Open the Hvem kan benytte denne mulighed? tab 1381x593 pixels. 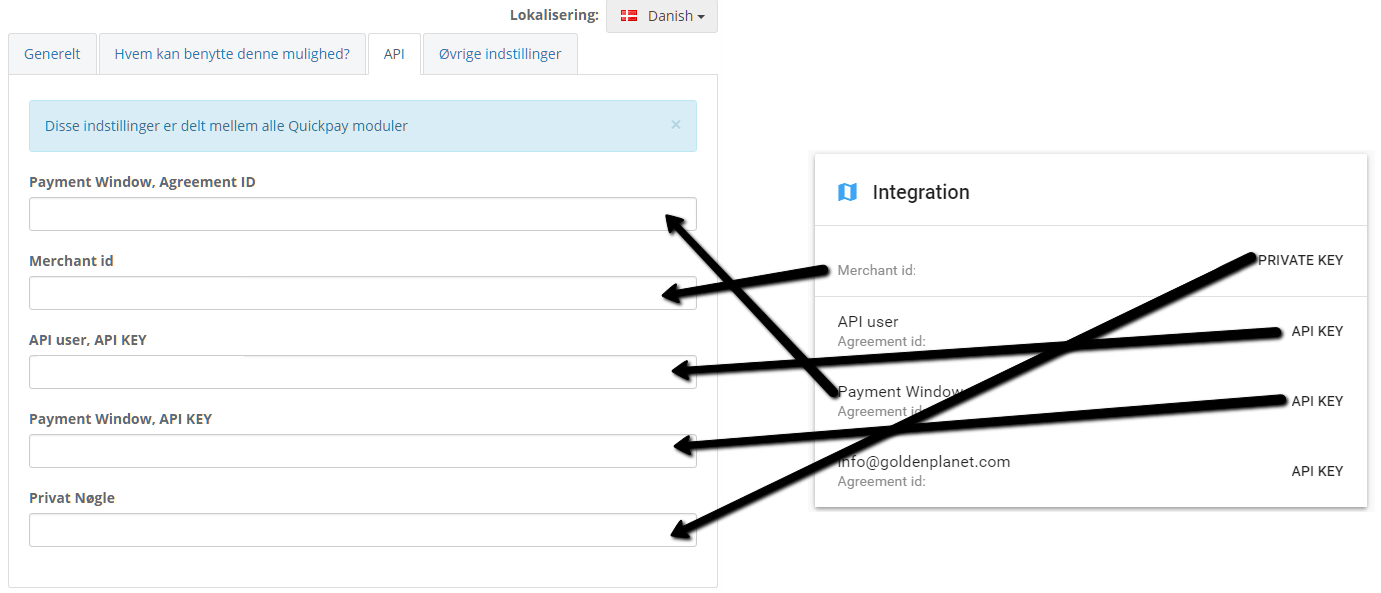point(232,54)
